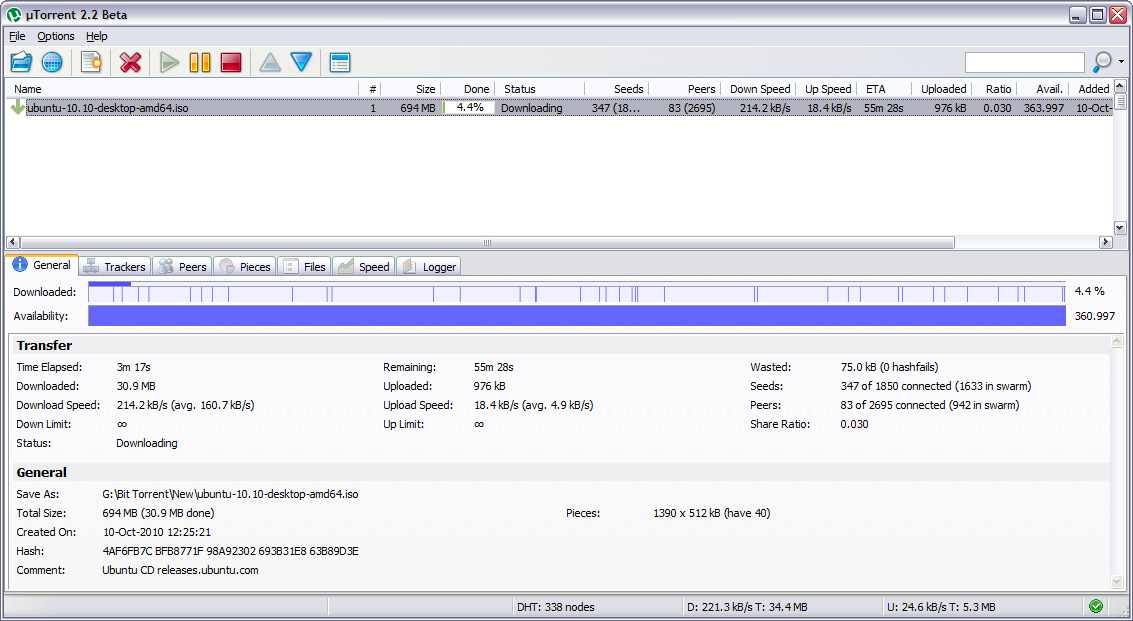Click the hash value 4AF6FB7C text

coord(231,551)
